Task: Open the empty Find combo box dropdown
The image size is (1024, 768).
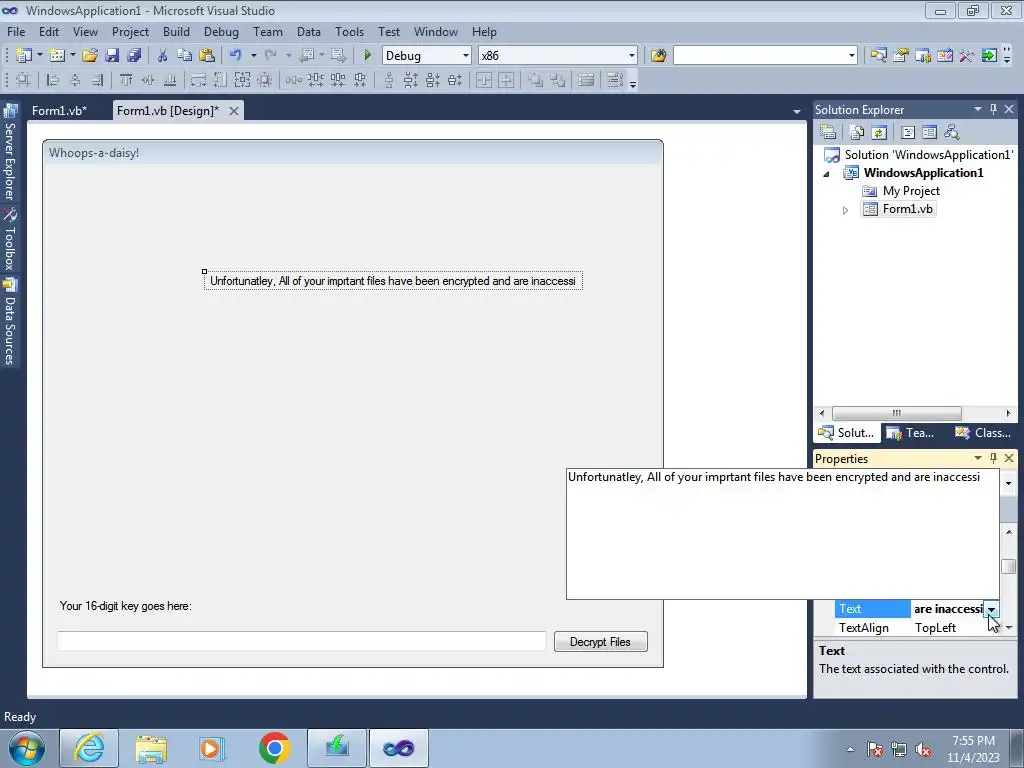Action: point(852,56)
